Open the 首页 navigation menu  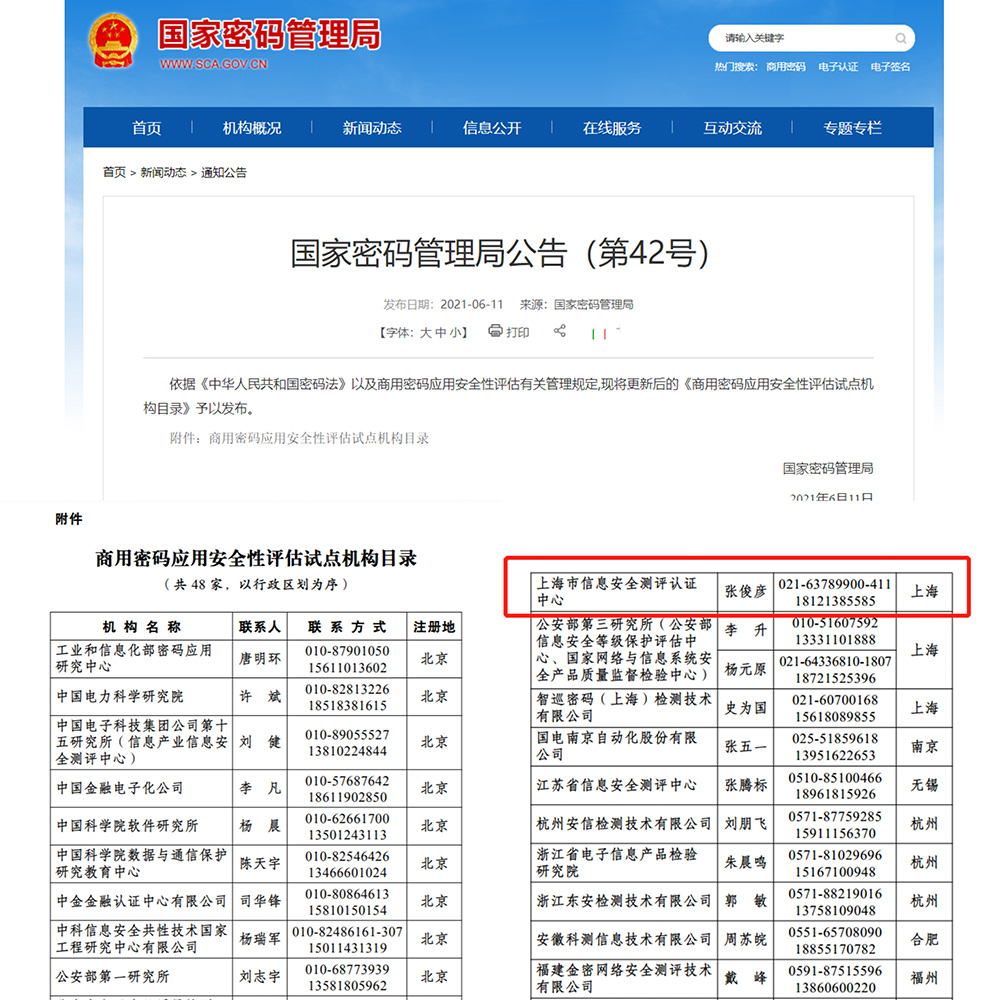pos(147,128)
